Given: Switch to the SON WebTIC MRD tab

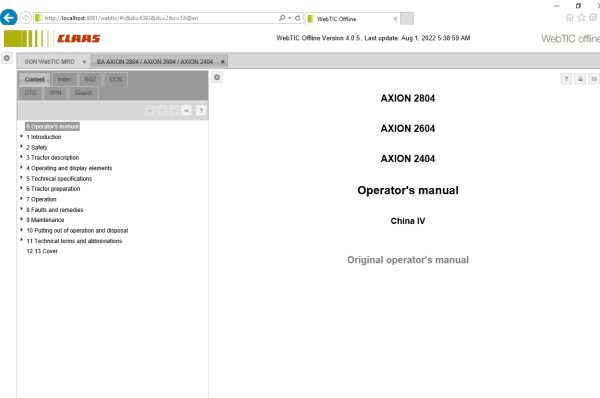Looking at the screenshot, I should coord(50,62).
